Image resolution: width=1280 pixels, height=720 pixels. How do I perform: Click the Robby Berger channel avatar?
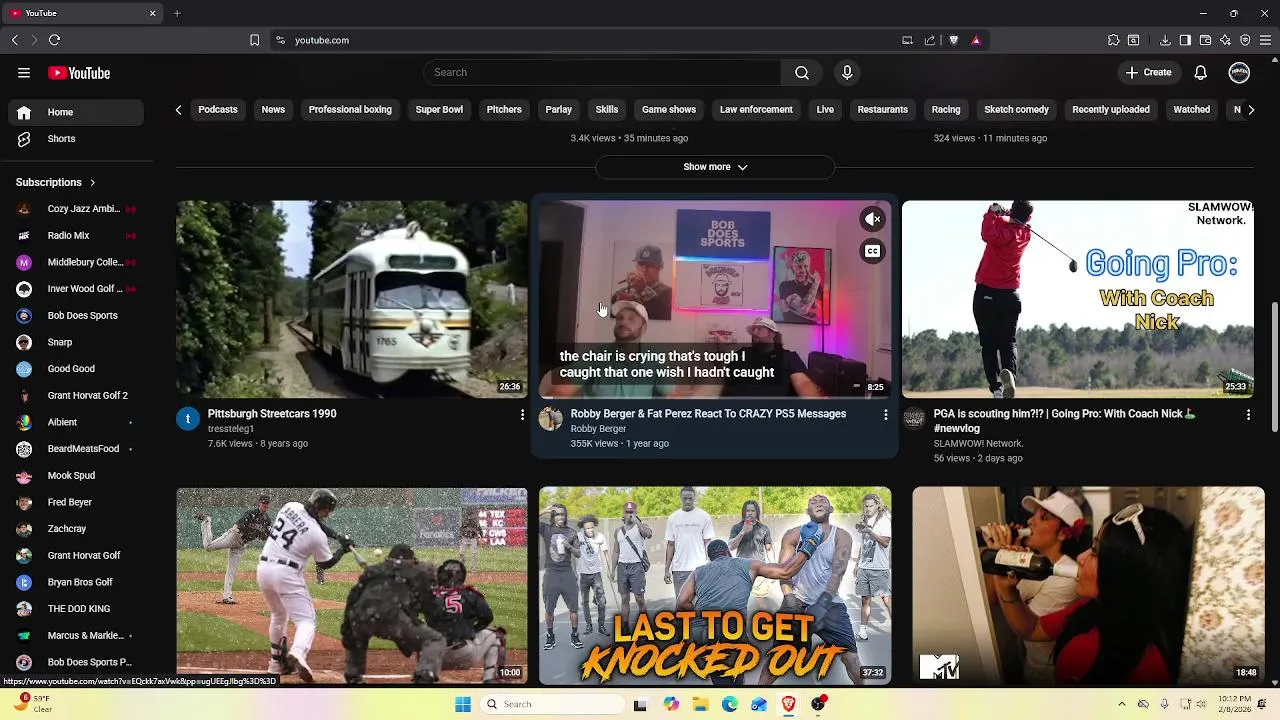[x=551, y=419]
